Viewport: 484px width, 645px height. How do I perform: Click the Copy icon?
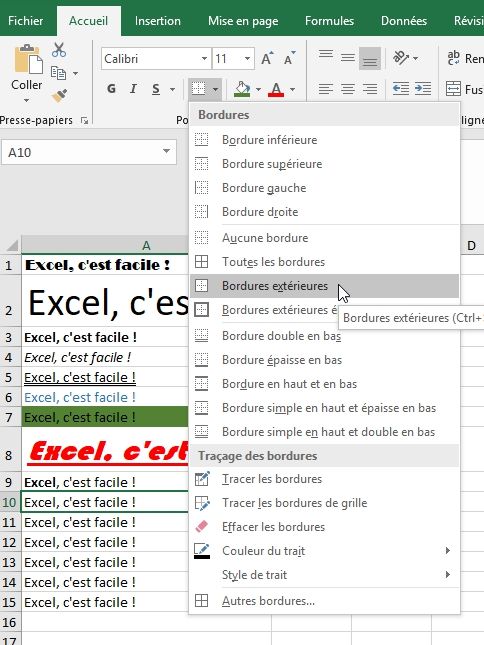coord(58,73)
